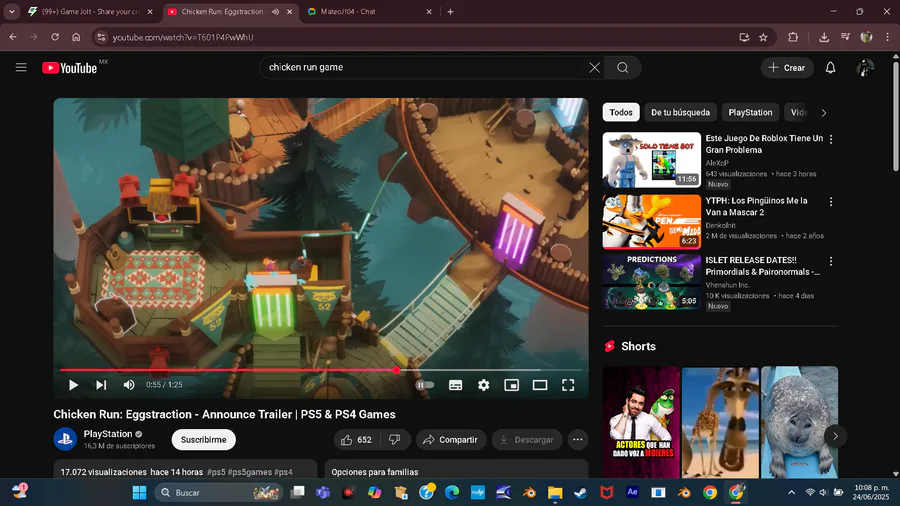Open the Extensions puzzle icon
Image resolution: width=900 pixels, height=506 pixels.
tap(793, 37)
